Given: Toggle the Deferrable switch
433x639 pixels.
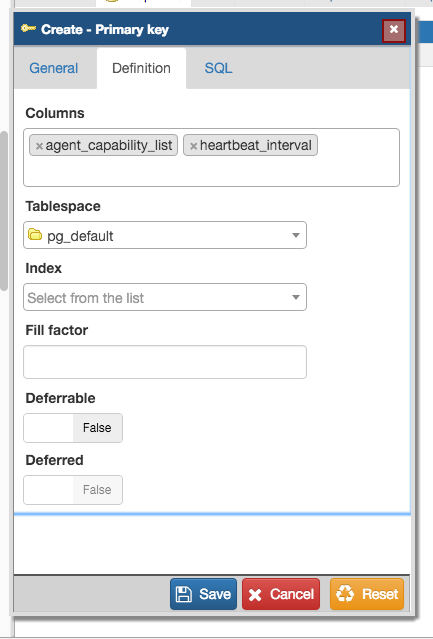Looking at the screenshot, I should (73, 428).
